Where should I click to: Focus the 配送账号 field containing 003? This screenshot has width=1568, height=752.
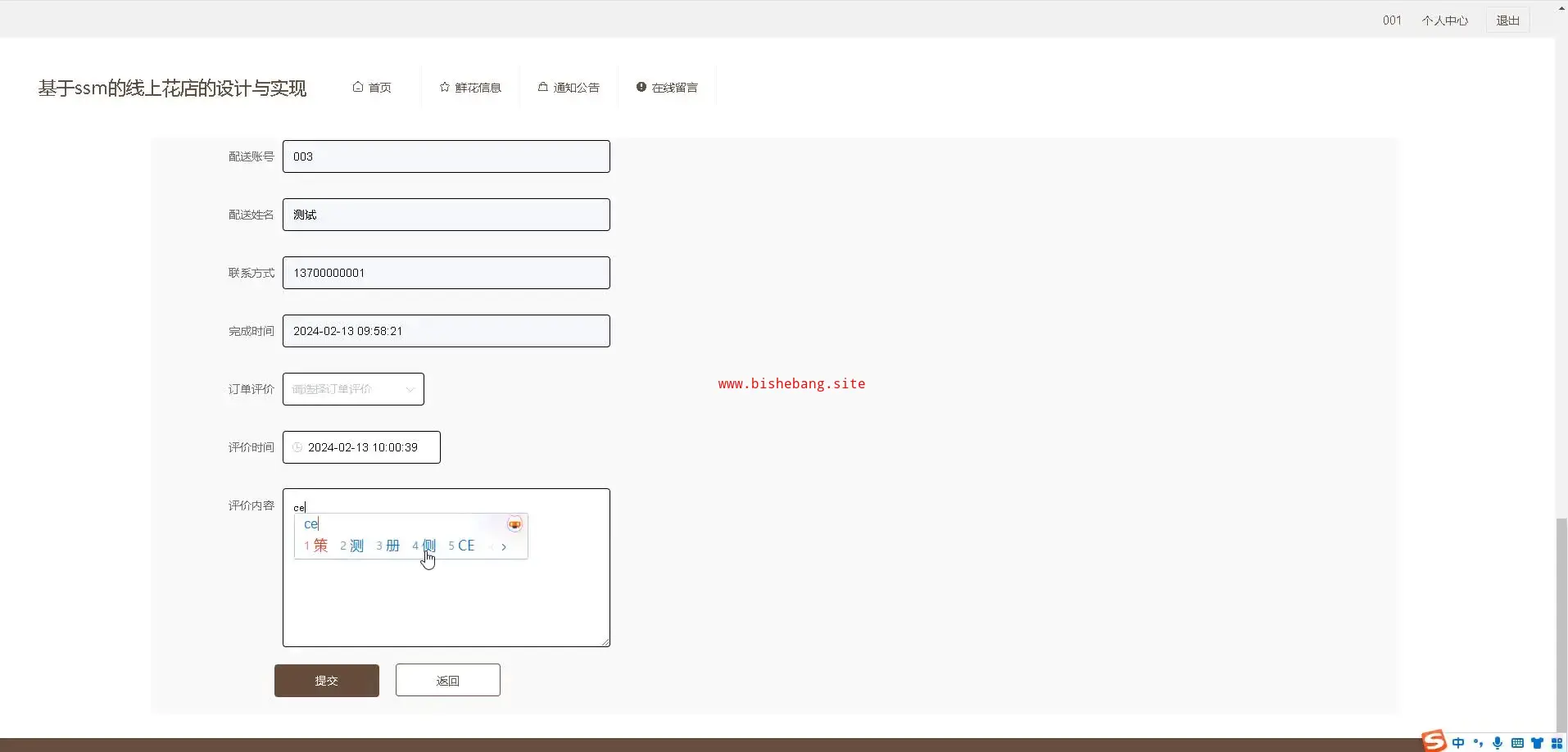446,156
